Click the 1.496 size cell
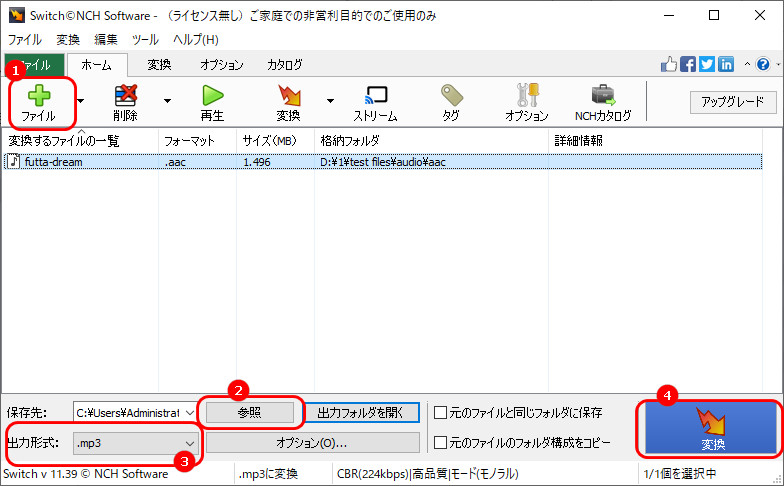 click(256, 162)
